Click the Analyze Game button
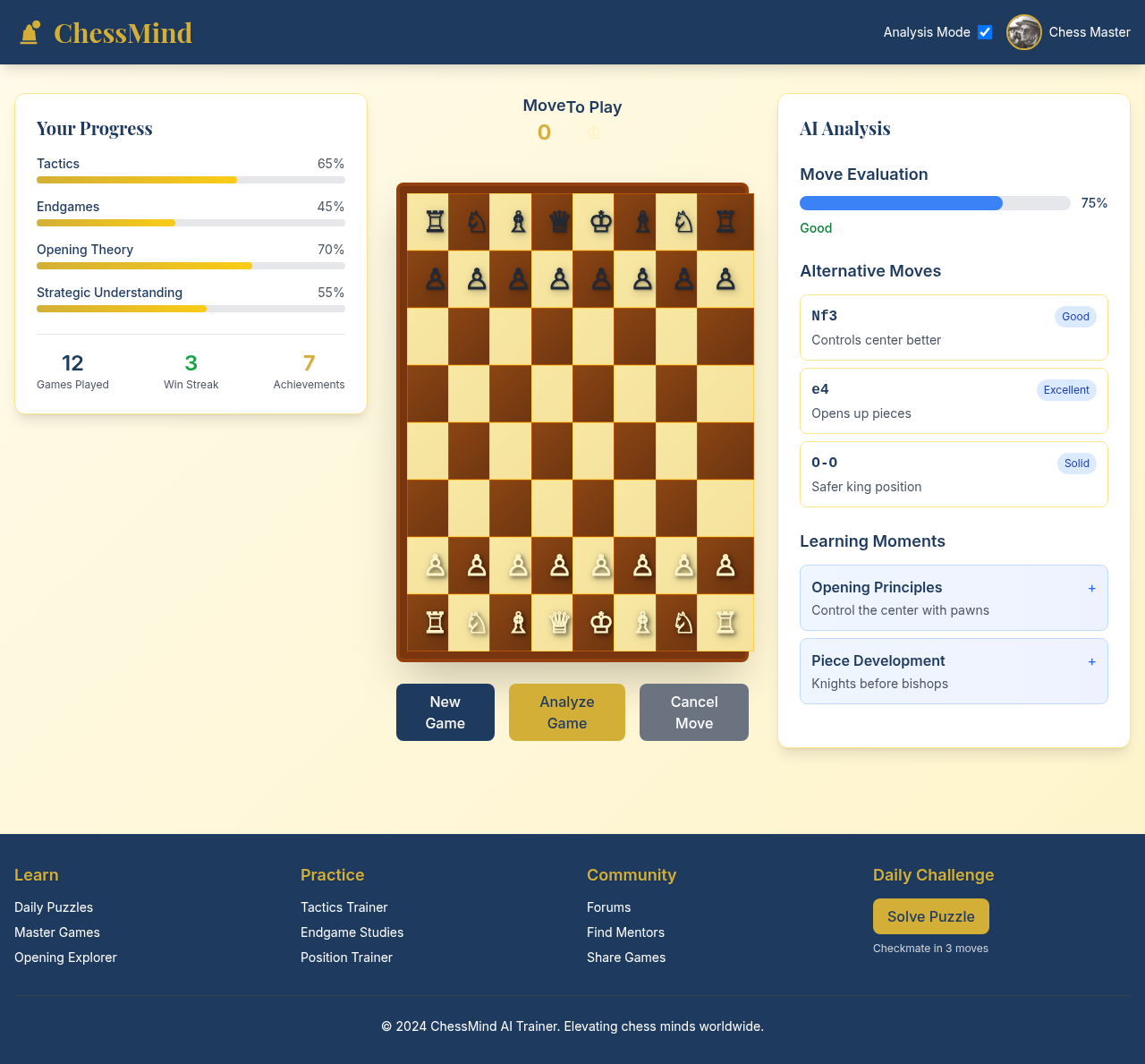The image size is (1145, 1064). pos(566,711)
